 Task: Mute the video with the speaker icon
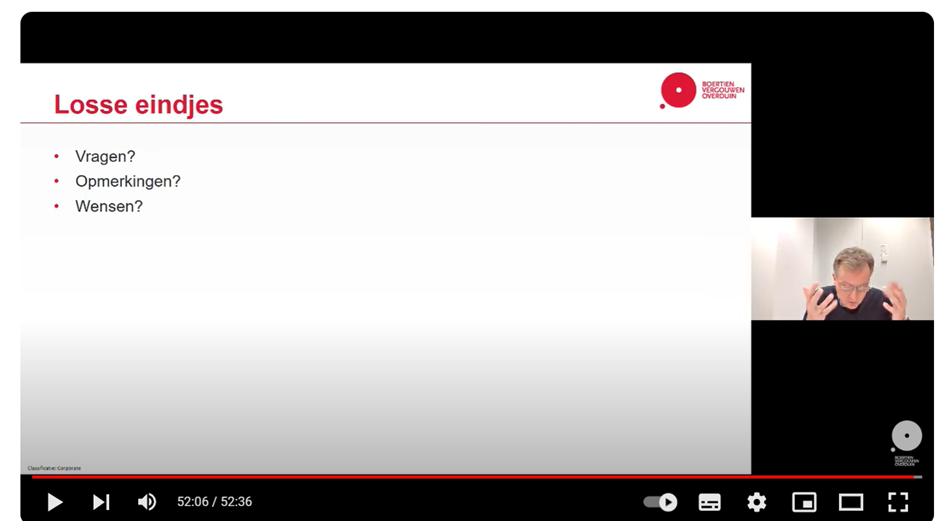click(147, 502)
